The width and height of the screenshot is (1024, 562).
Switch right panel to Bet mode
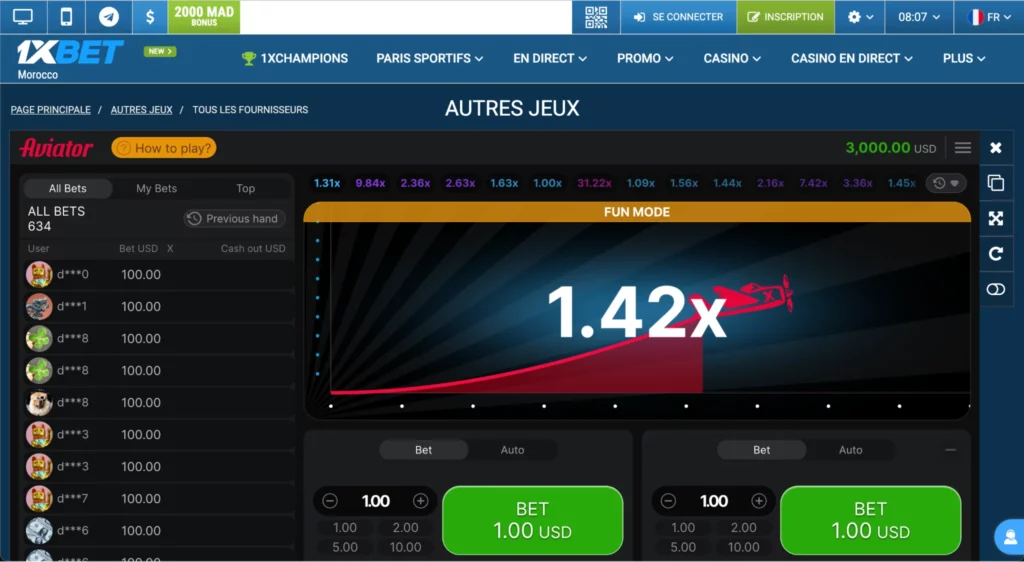pos(761,450)
